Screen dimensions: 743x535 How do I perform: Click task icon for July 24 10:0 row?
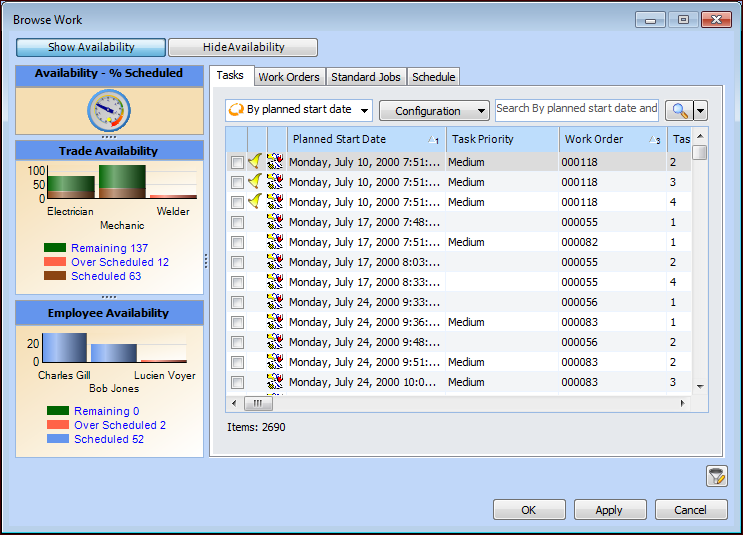pos(275,381)
